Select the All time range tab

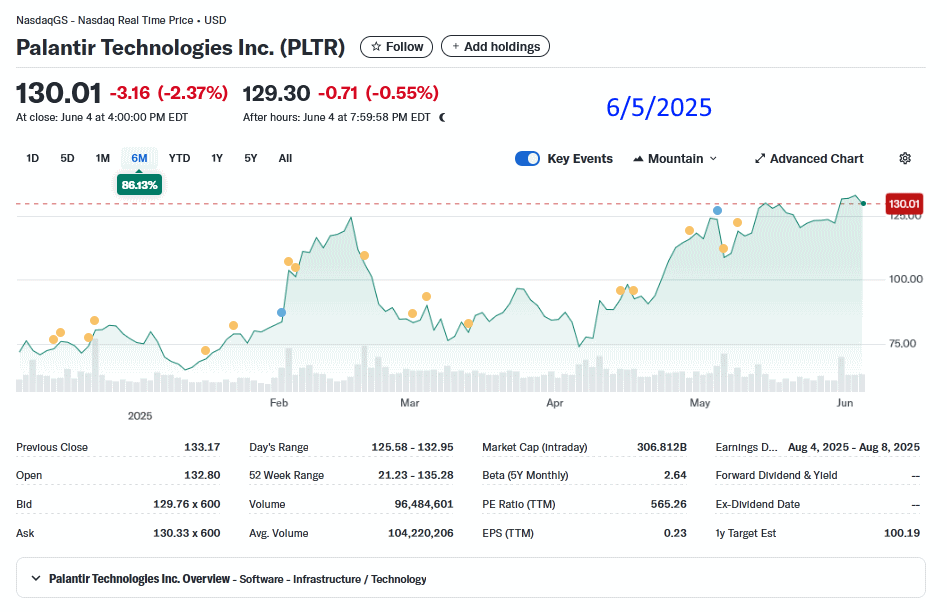pos(285,158)
